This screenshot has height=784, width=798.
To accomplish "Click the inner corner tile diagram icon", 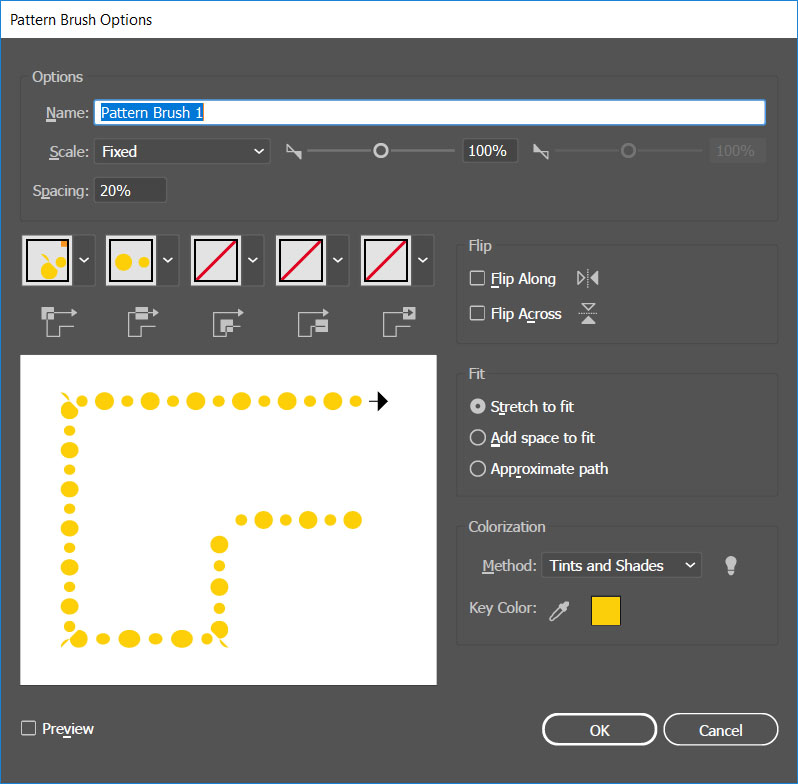I will (x=229, y=320).
